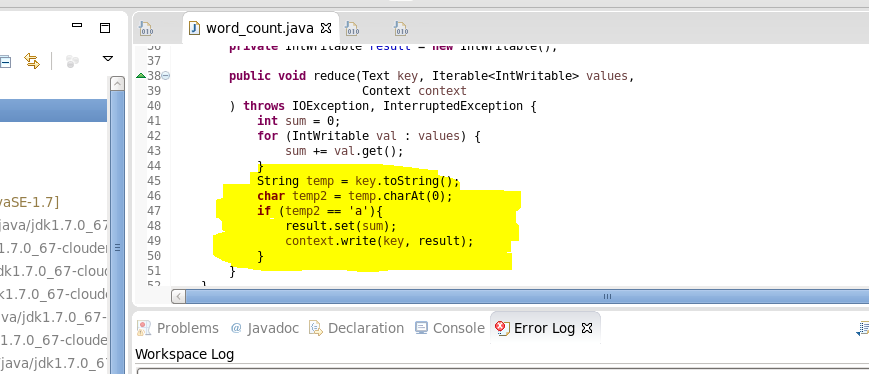Viewport: 869px width, 374px height.
Task: Click the export log icon right of the Error Log tab
Action: (x=863, y=328)
